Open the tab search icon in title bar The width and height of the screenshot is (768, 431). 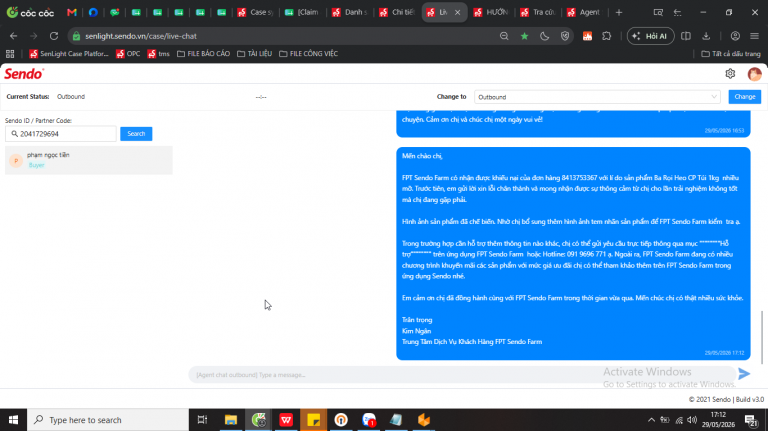click(658, 12)
